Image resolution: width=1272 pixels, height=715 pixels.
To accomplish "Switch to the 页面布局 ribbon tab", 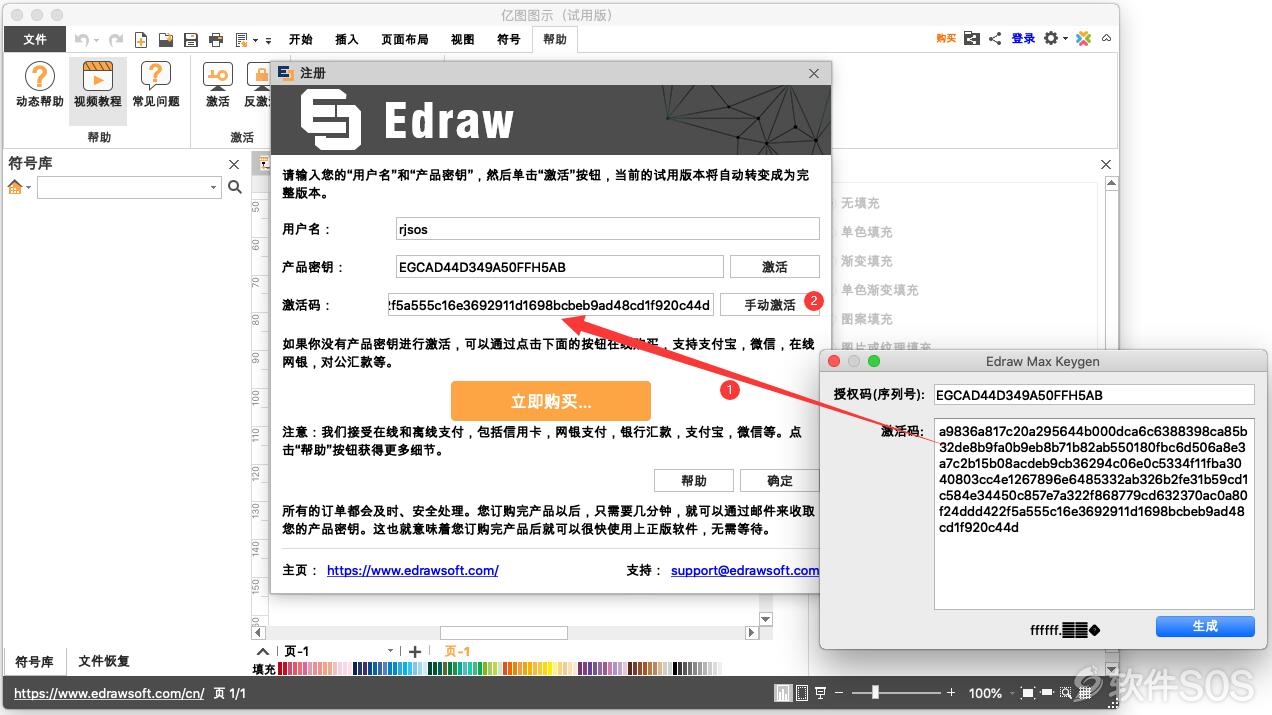I will (405, 39).
